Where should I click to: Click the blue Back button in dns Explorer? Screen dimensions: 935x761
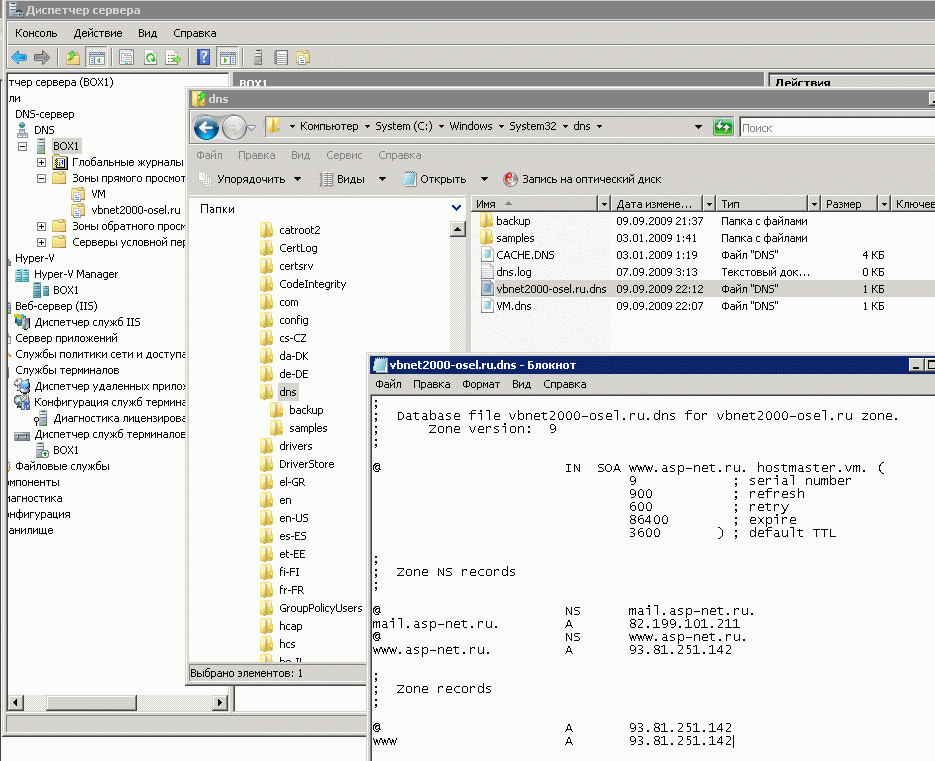coord(206,127)
